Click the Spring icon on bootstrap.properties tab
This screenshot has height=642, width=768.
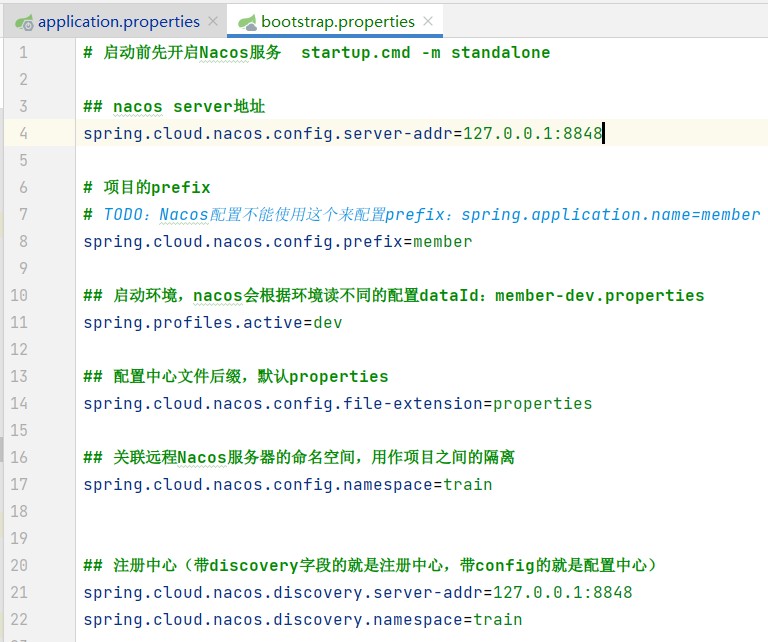pyautogui.click(x=247, y=23)
